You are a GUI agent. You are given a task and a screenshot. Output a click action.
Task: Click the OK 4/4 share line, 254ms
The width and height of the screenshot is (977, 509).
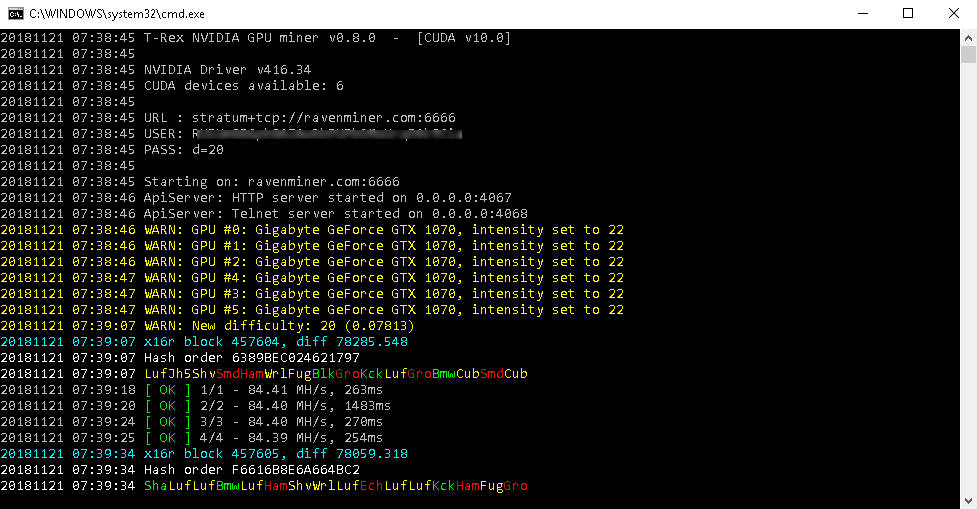[x=192, y=437]
